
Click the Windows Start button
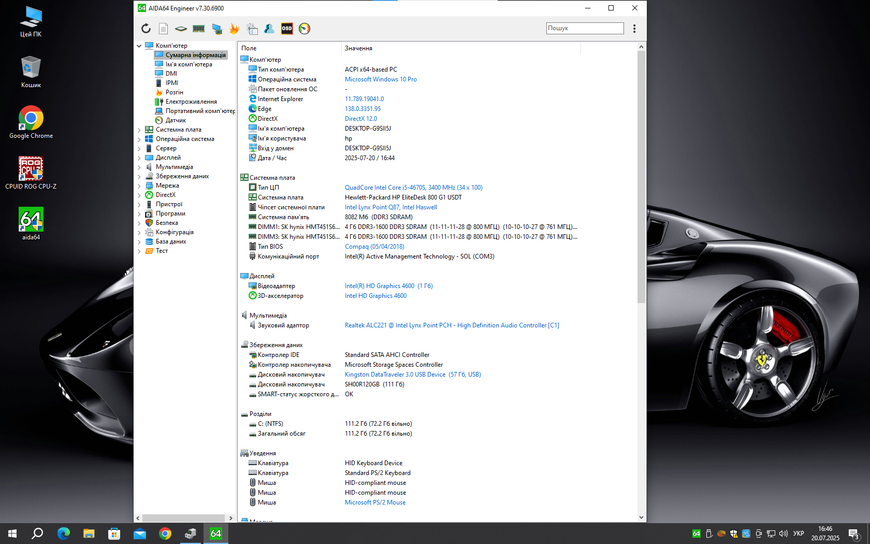tap(12, 533)
